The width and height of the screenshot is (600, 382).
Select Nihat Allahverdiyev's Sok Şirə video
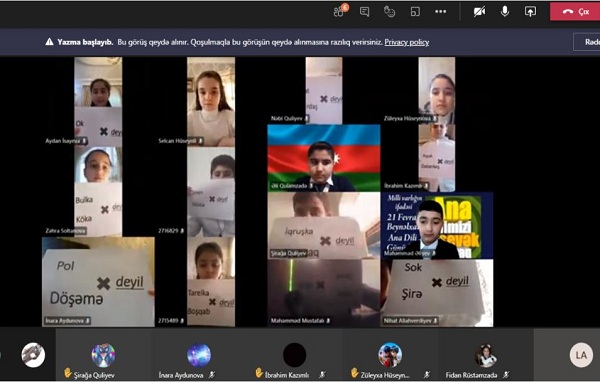pyautogui.click(x=437, y=293)
